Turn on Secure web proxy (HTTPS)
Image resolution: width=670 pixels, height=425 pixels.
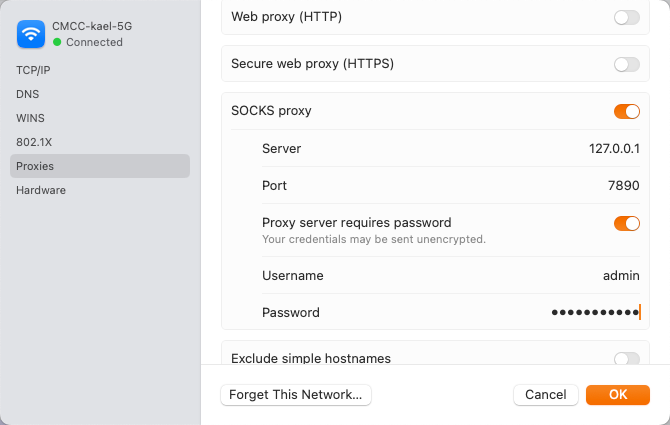coord(627,64)
